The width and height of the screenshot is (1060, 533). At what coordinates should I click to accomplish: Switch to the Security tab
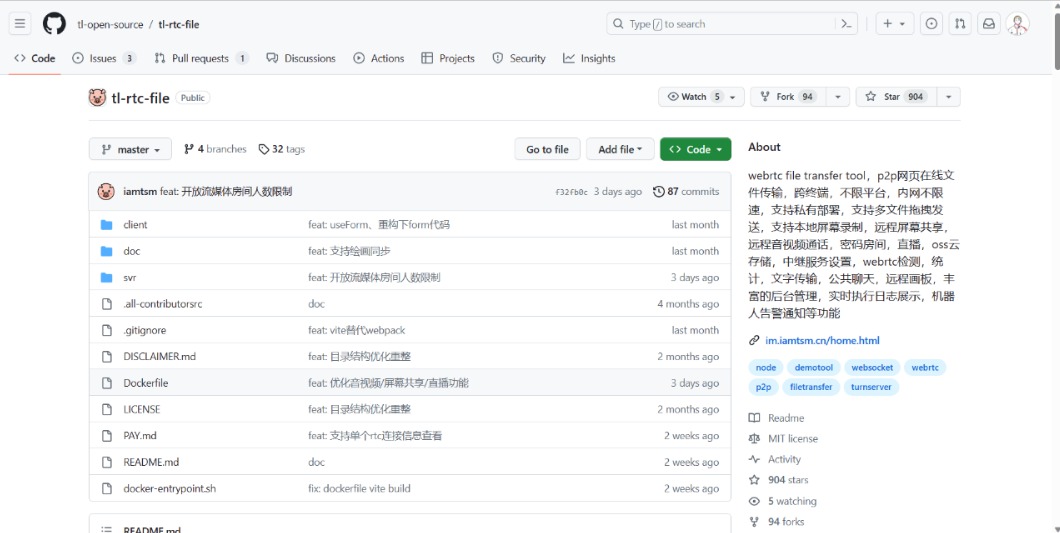519,58
